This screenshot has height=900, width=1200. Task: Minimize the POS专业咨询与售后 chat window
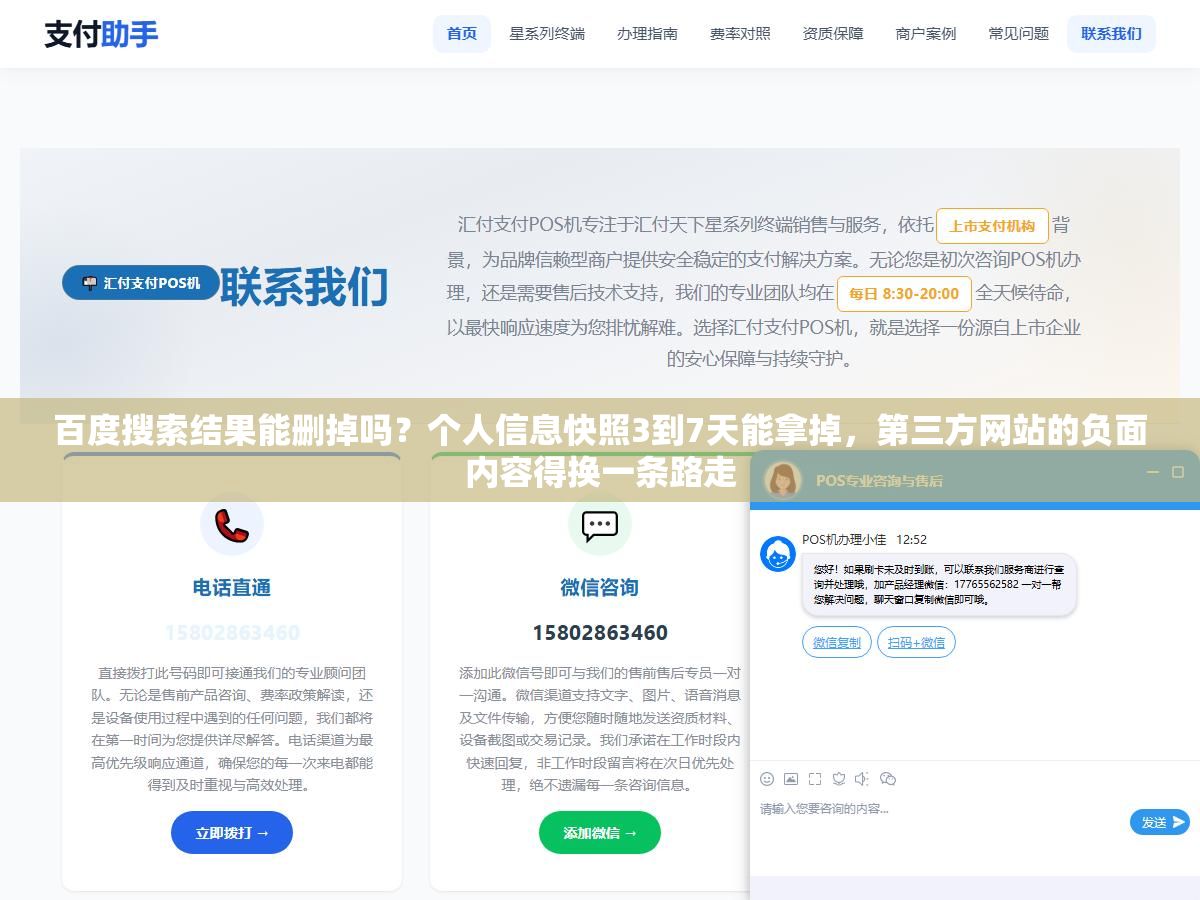[1152, 472]
